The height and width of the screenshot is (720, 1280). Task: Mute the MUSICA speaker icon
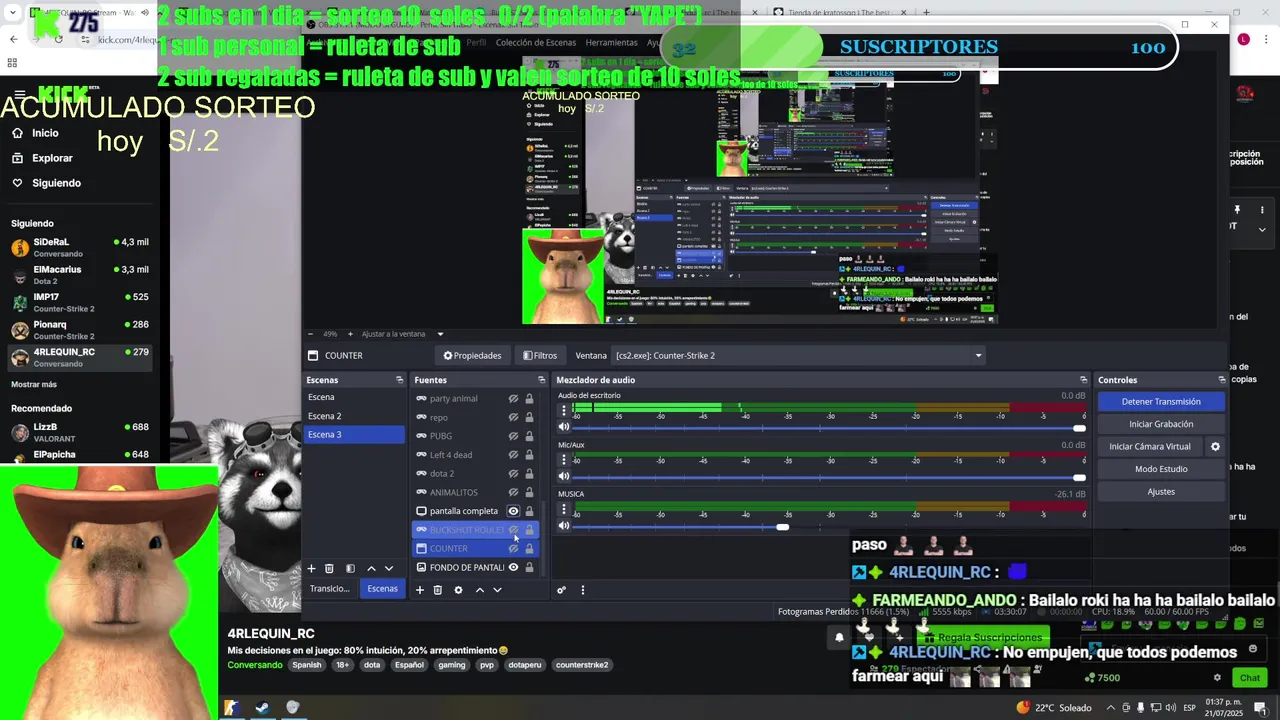(564, 526)
